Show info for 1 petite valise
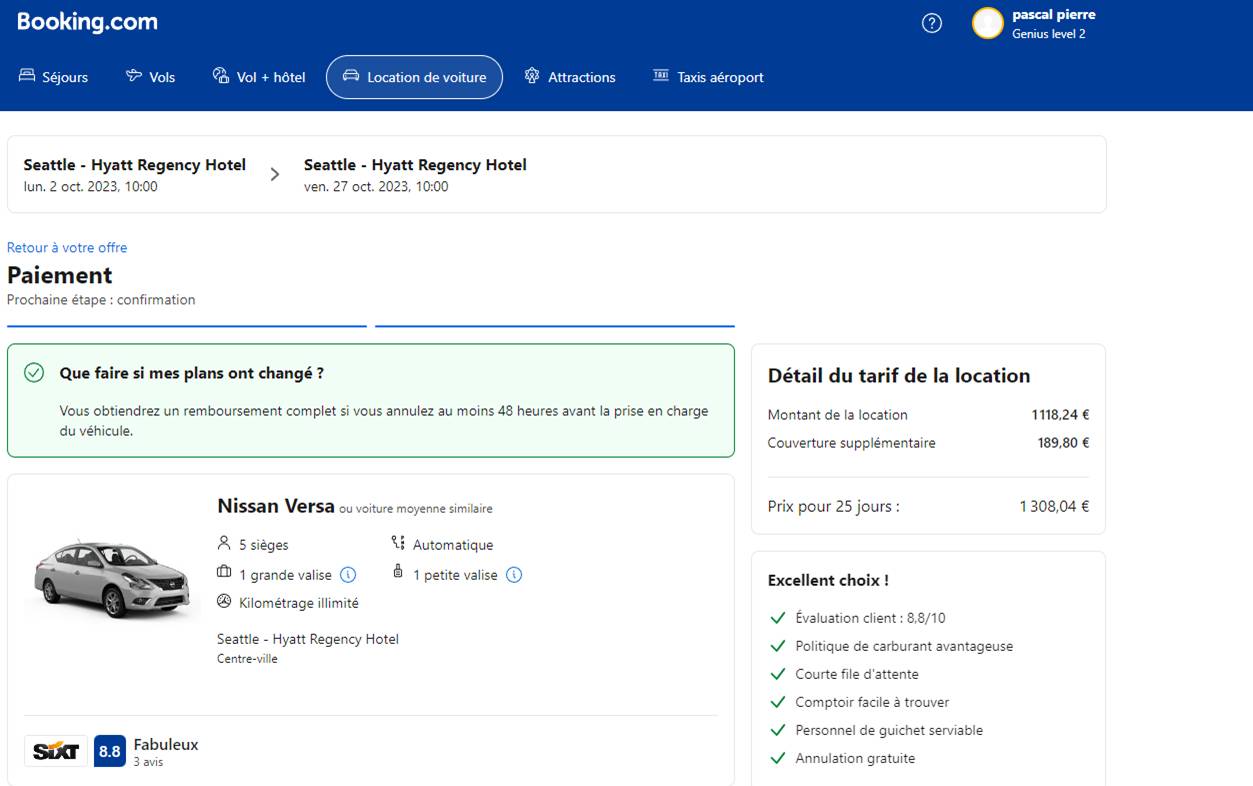The image size is (1253, 786). coord(514,575)
